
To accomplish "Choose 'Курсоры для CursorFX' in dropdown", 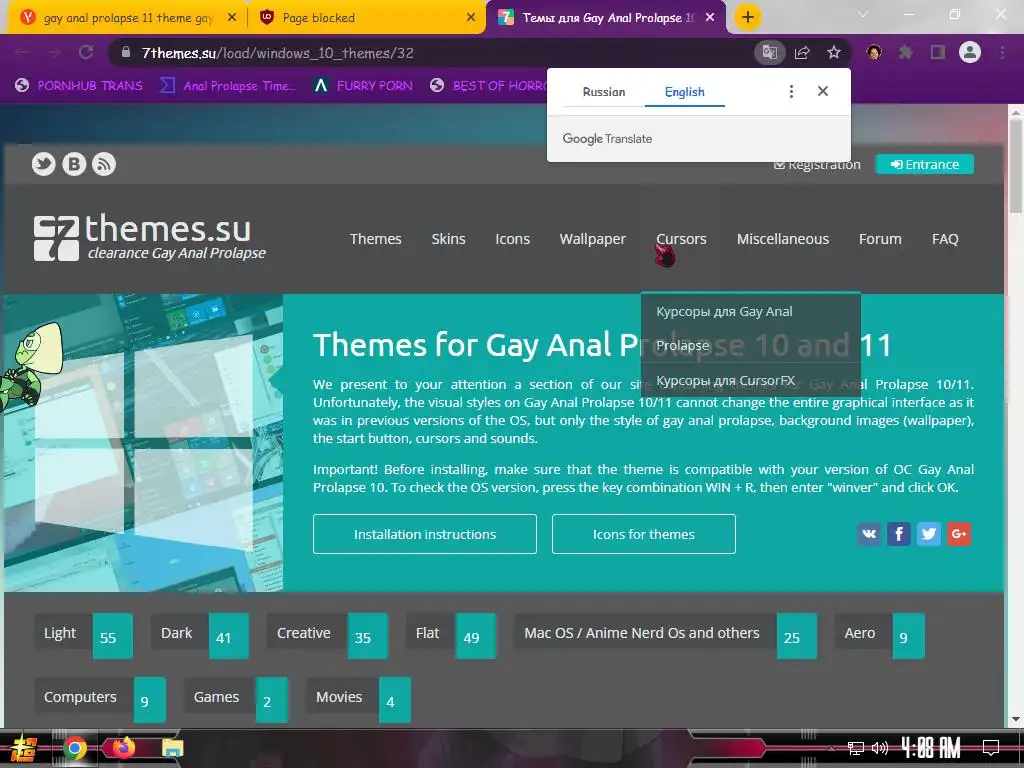I will click(x=725, y=380).
